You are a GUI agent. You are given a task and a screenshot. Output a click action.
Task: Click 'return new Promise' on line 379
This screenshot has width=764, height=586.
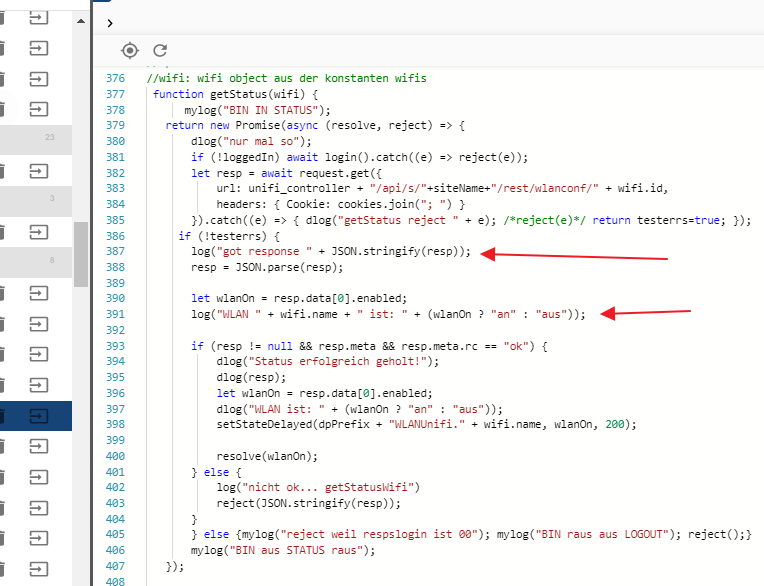[223, 126]
